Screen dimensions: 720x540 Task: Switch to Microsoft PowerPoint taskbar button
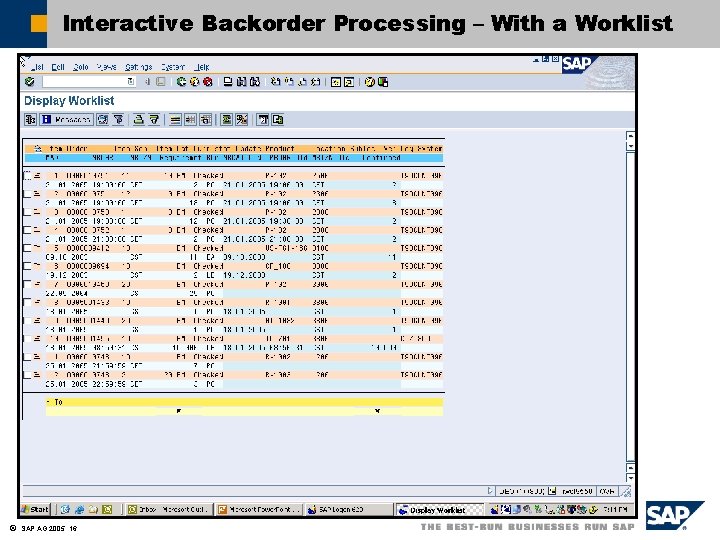click(x=259, y=509)
